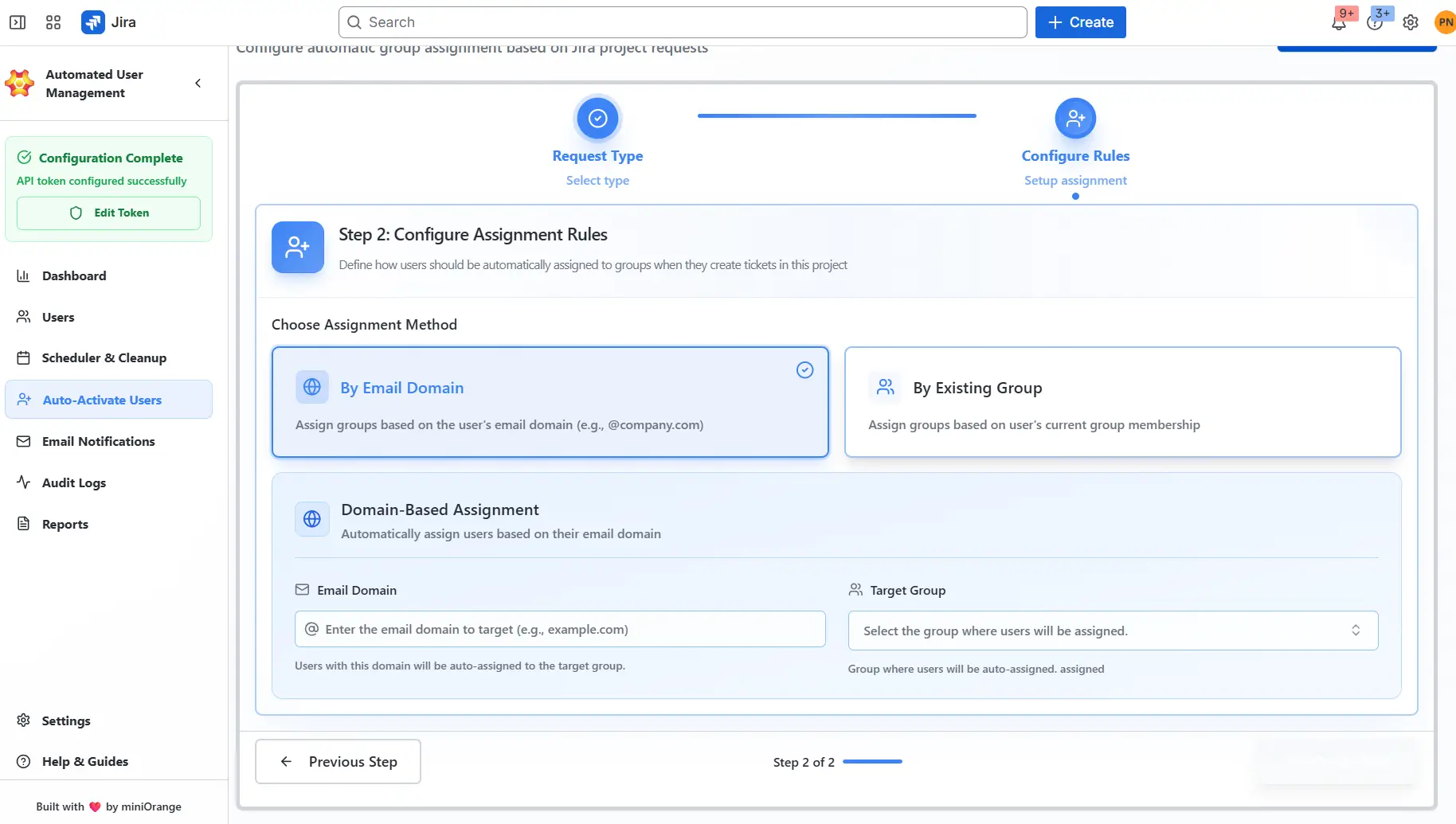The image size is (1456, 824).
Task: Click the globe icon in By Email Domain card
Action: pos(312,387)
